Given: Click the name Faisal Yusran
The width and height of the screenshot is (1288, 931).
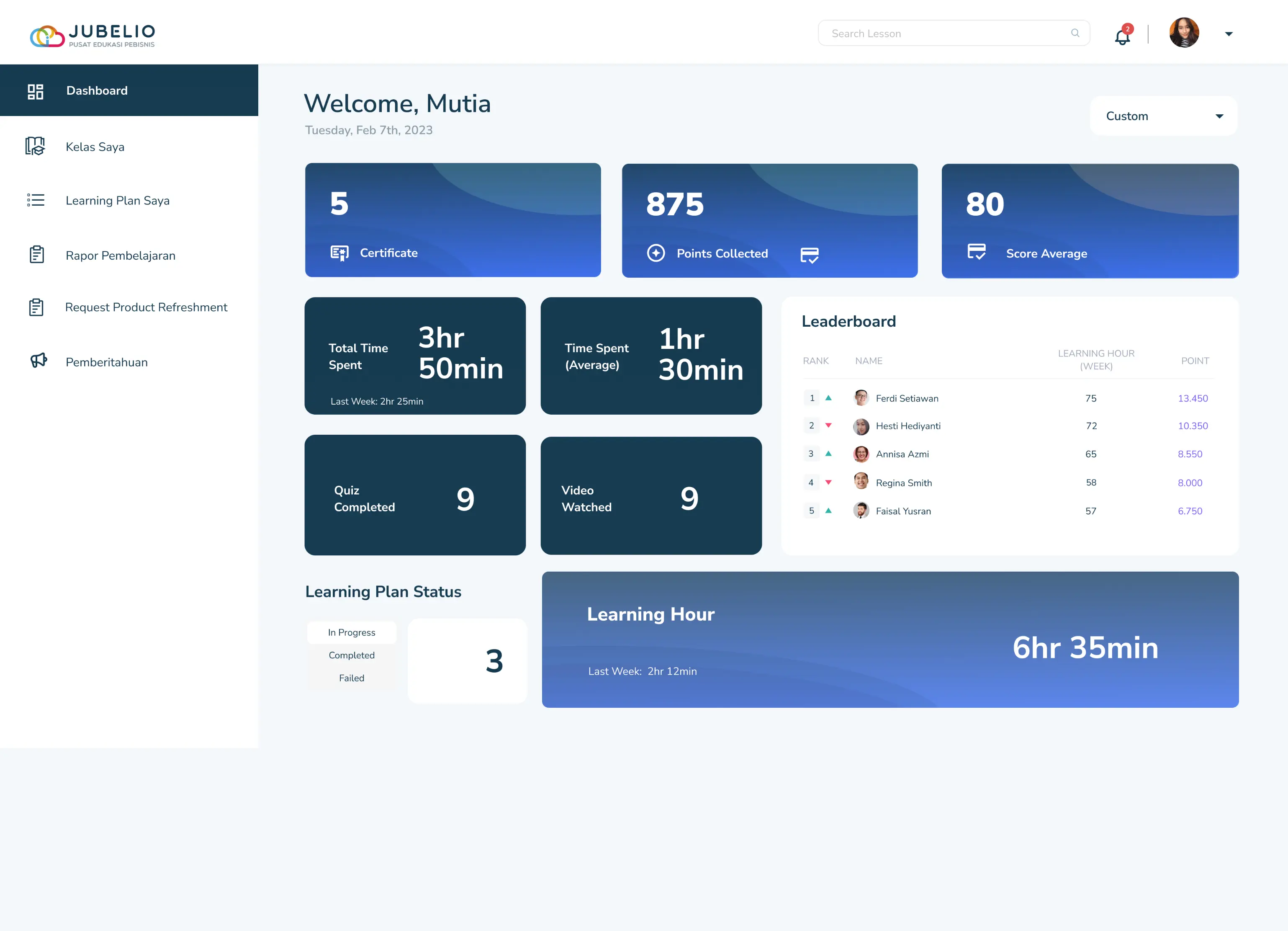Looking at the screenshot, I should [903, 511].
